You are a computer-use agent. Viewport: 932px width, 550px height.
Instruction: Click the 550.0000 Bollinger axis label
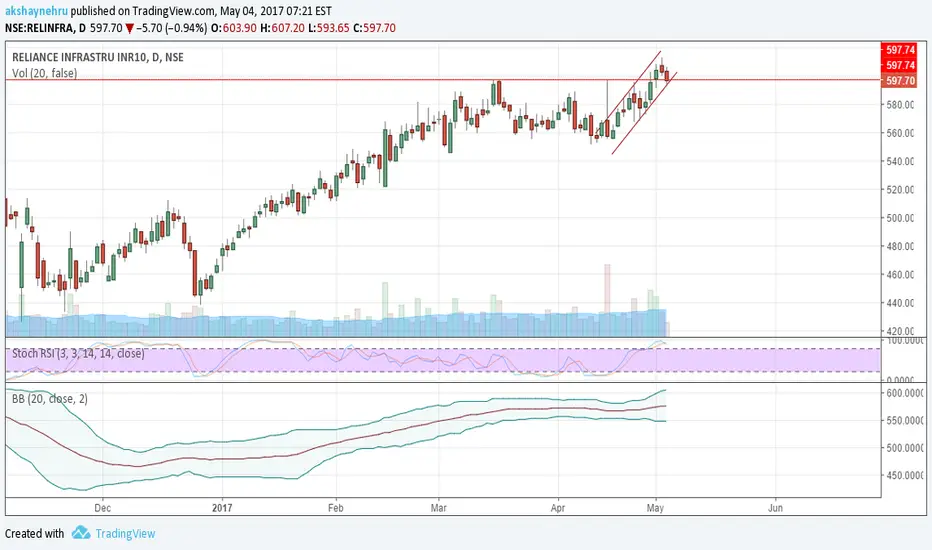tap(905, 420)
